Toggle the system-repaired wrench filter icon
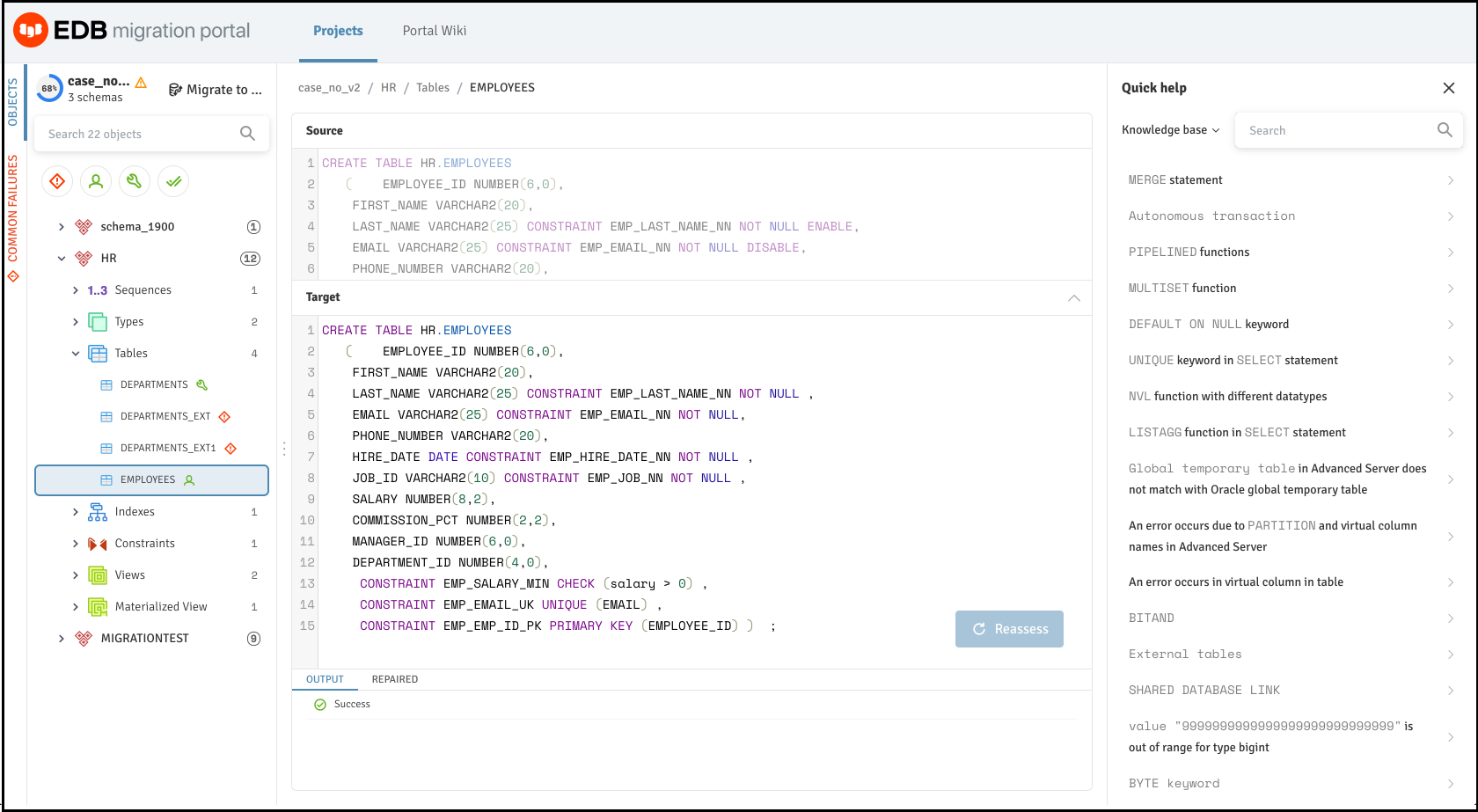 (x=135, y=181)
